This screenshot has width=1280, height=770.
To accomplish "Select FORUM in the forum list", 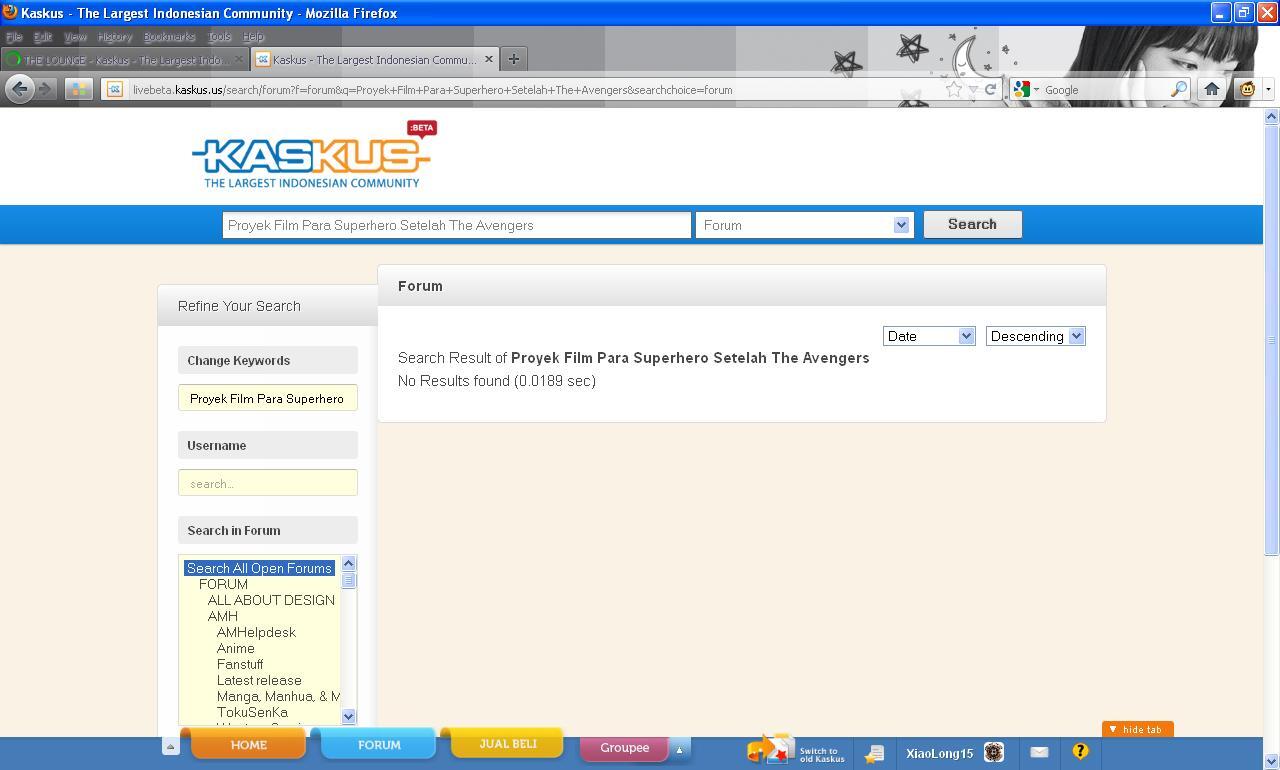I will (223, 584).
